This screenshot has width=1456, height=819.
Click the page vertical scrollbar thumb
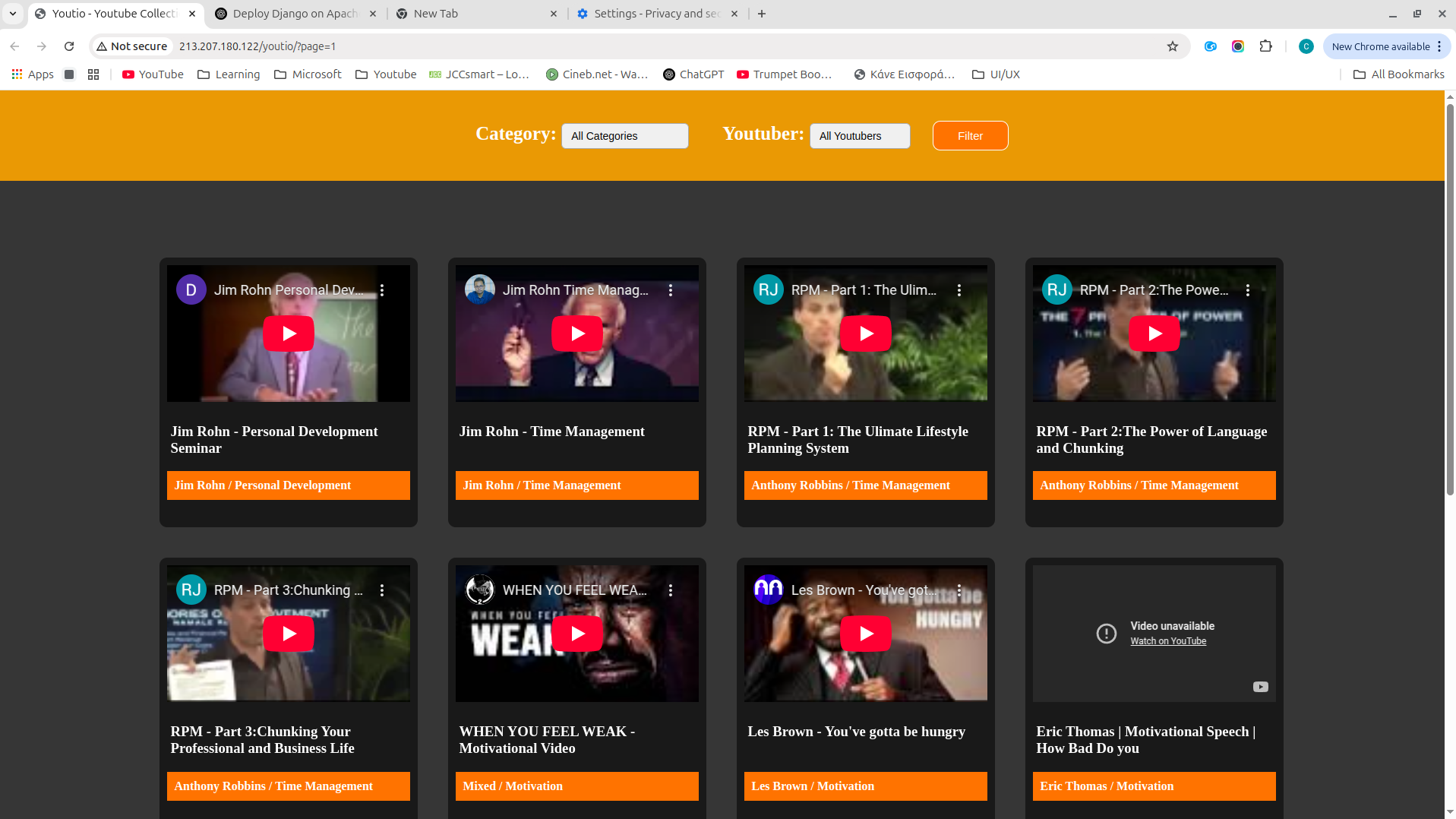point(1450,300)
